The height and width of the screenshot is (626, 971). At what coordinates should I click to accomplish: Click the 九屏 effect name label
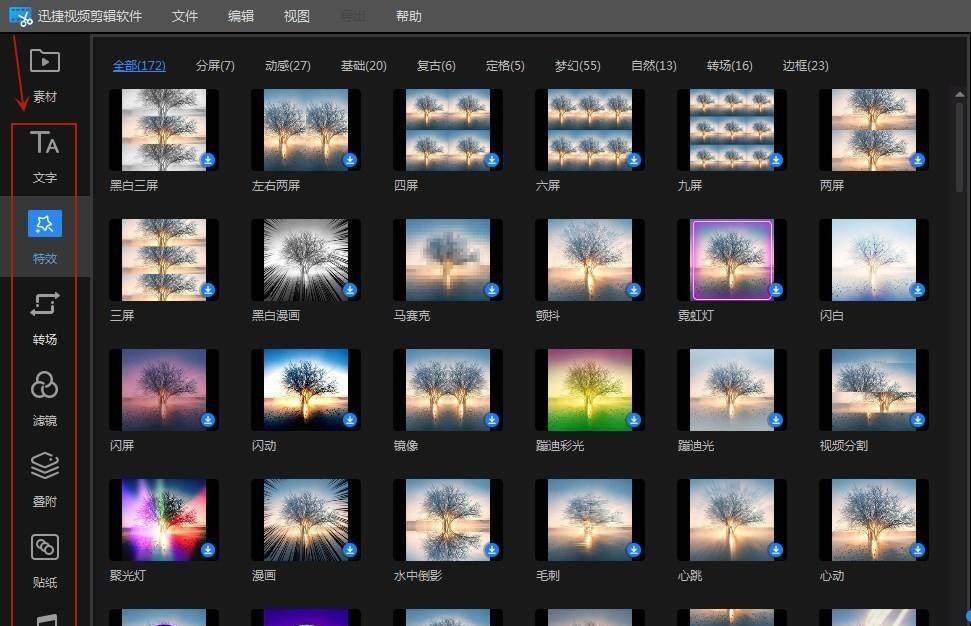tap(690, 186)
